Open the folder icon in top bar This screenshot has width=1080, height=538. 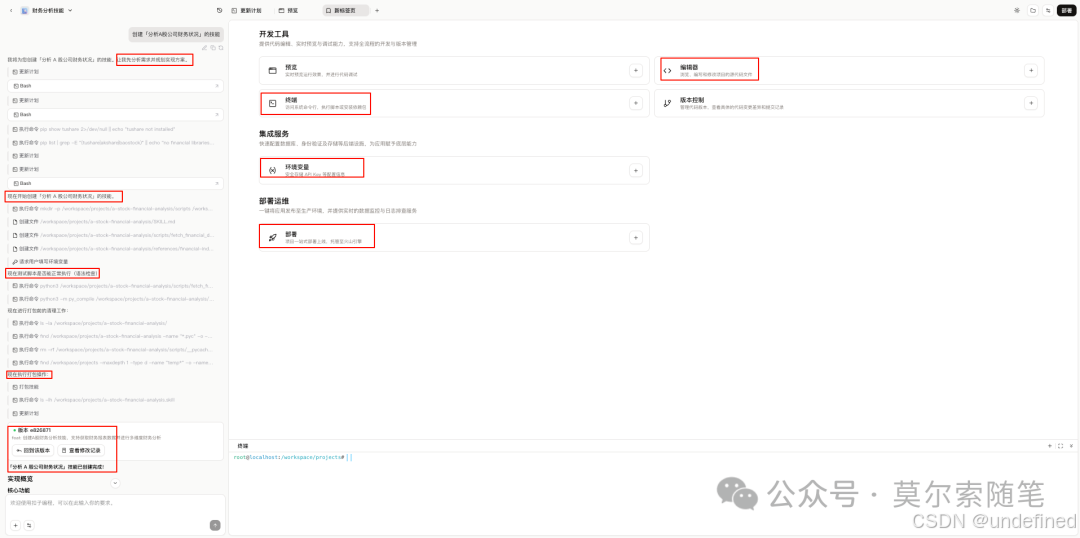click(1032, 10)
